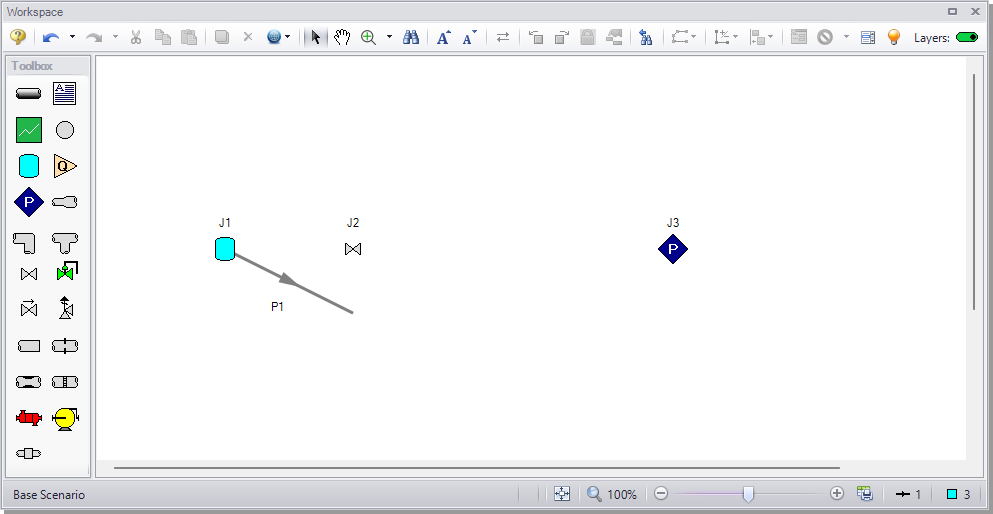This screenshot has width=993, height=514.
Task: Open Find with the binoculars icon
Action: 411,37
